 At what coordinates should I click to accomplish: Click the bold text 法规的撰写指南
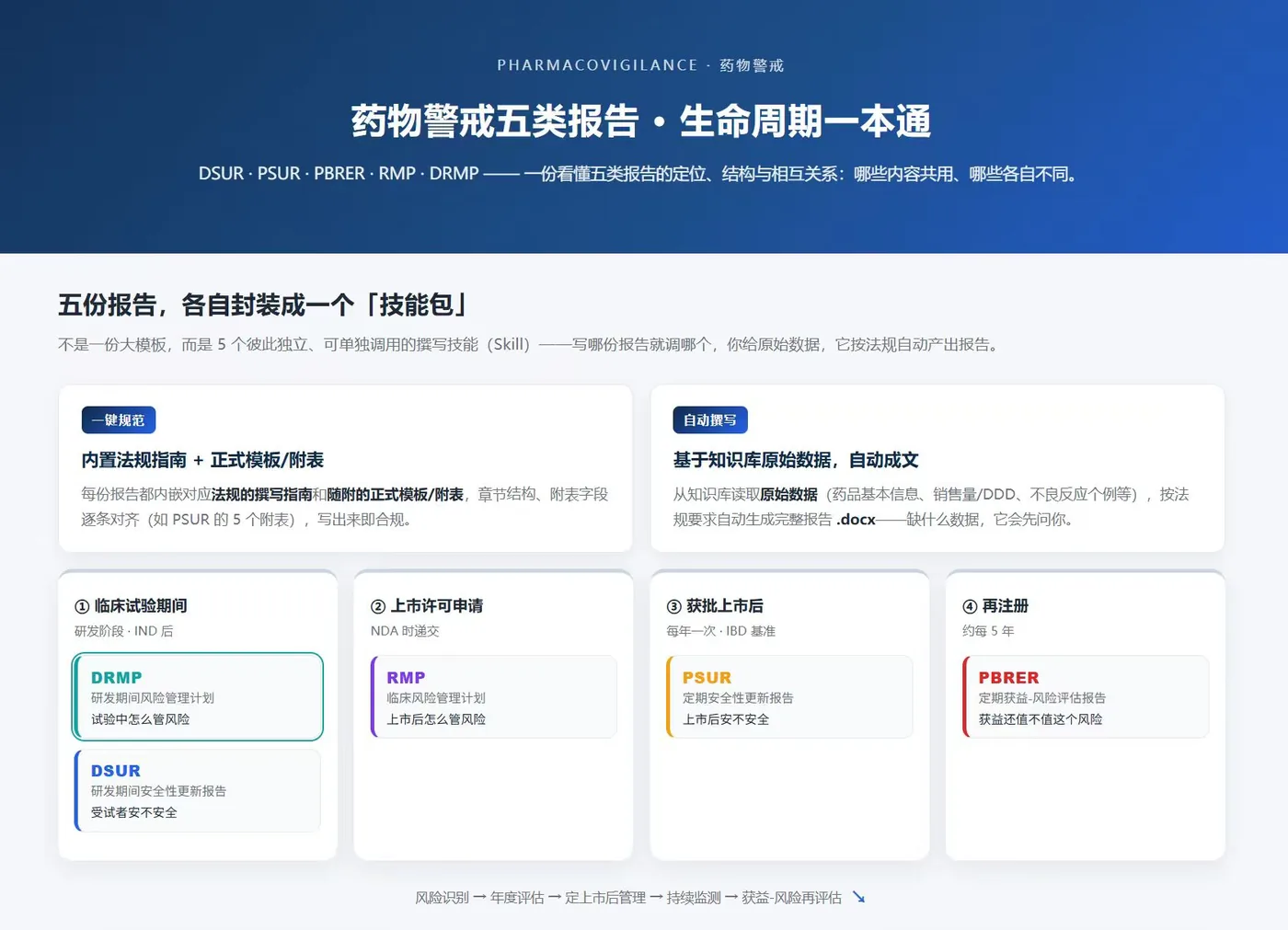262,495
